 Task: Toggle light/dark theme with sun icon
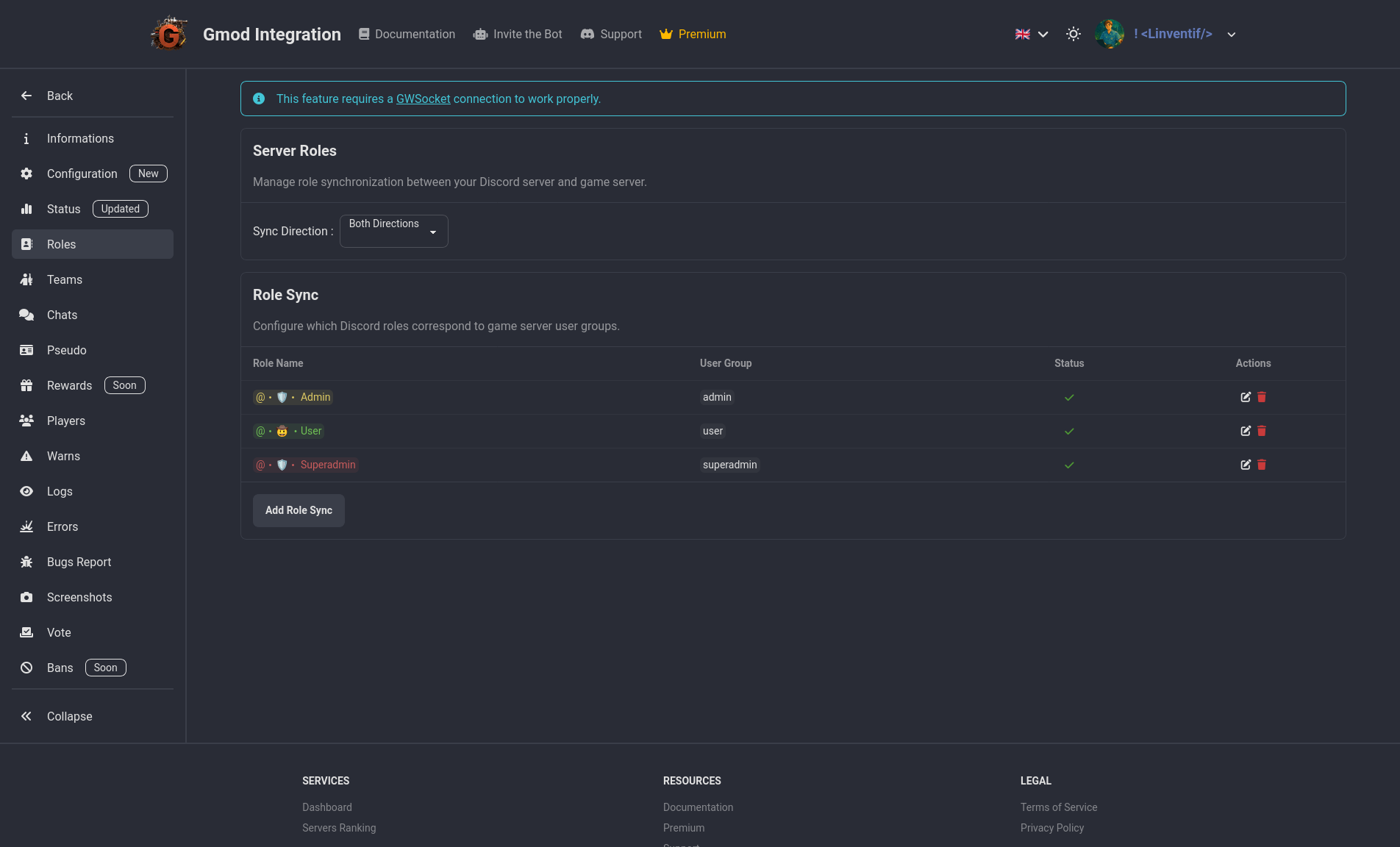pyautogui.click(x=1073, y=34)
